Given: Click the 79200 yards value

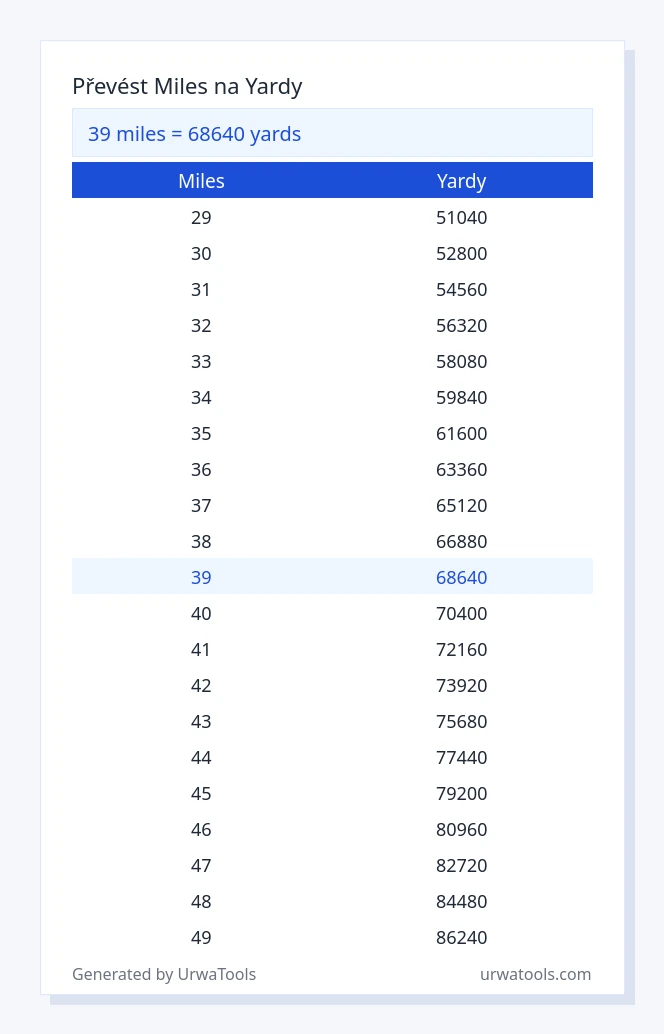Looking at the screenshot, I should coord(462,793).
